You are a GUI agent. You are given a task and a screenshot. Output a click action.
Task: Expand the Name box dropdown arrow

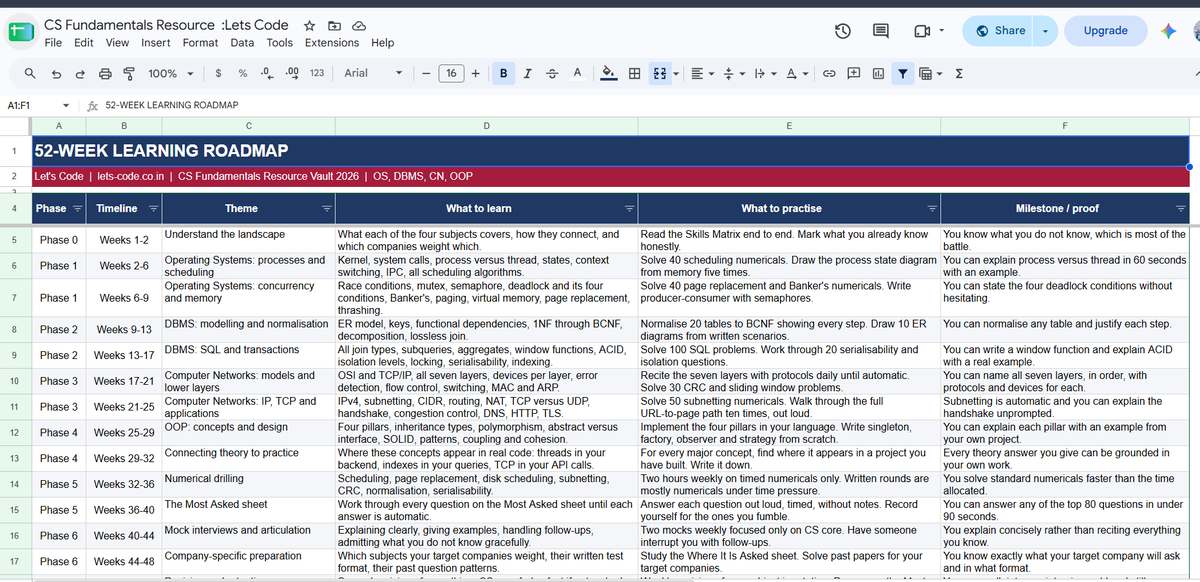pos(66,105)
